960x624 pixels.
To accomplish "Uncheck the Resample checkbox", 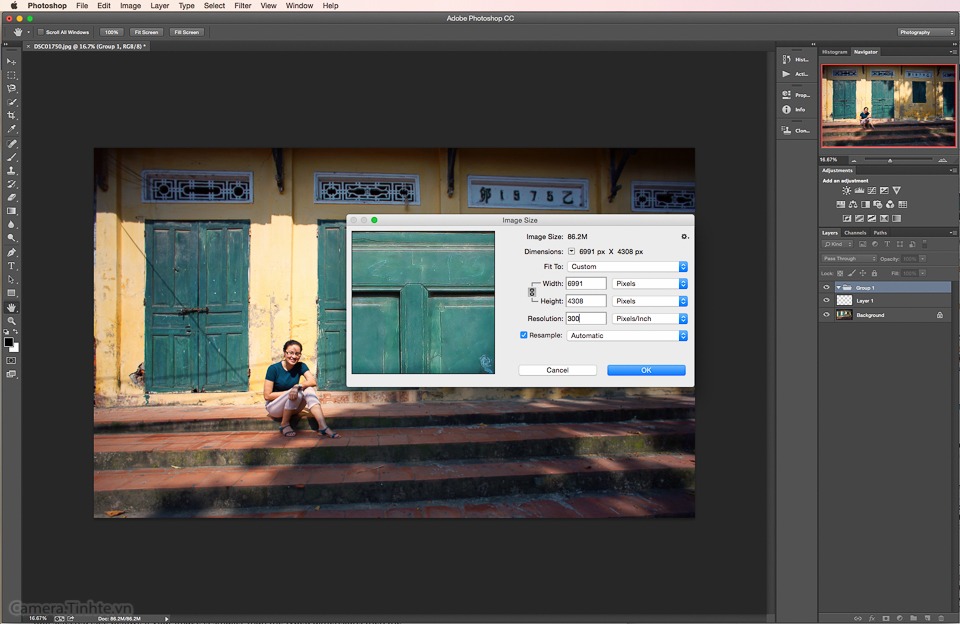I will pos(524,335).
